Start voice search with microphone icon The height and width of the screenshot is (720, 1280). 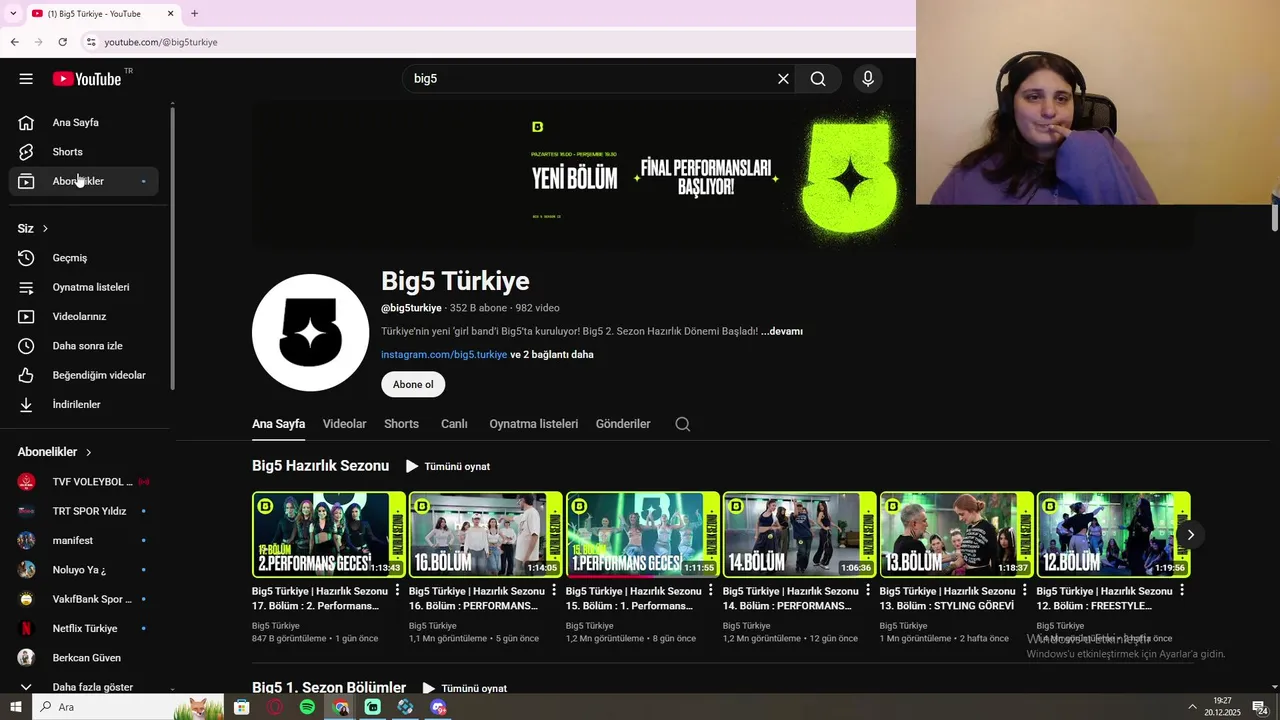[x=868, y=79]
